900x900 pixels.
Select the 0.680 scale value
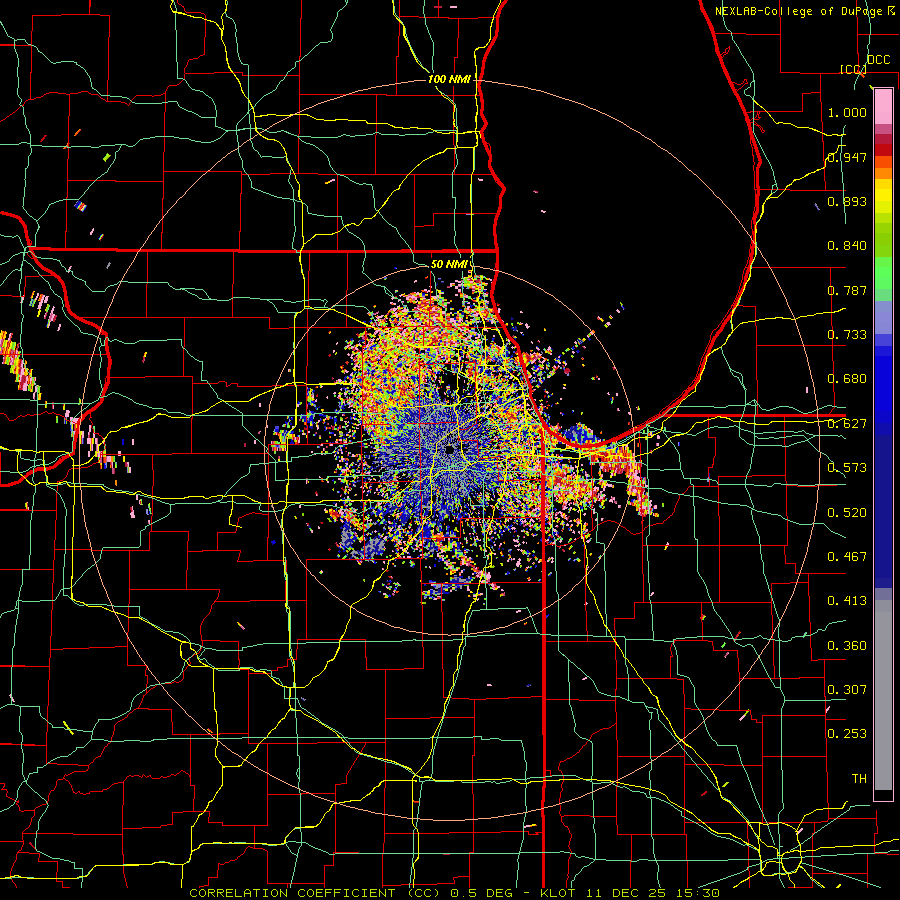point(847,379)
